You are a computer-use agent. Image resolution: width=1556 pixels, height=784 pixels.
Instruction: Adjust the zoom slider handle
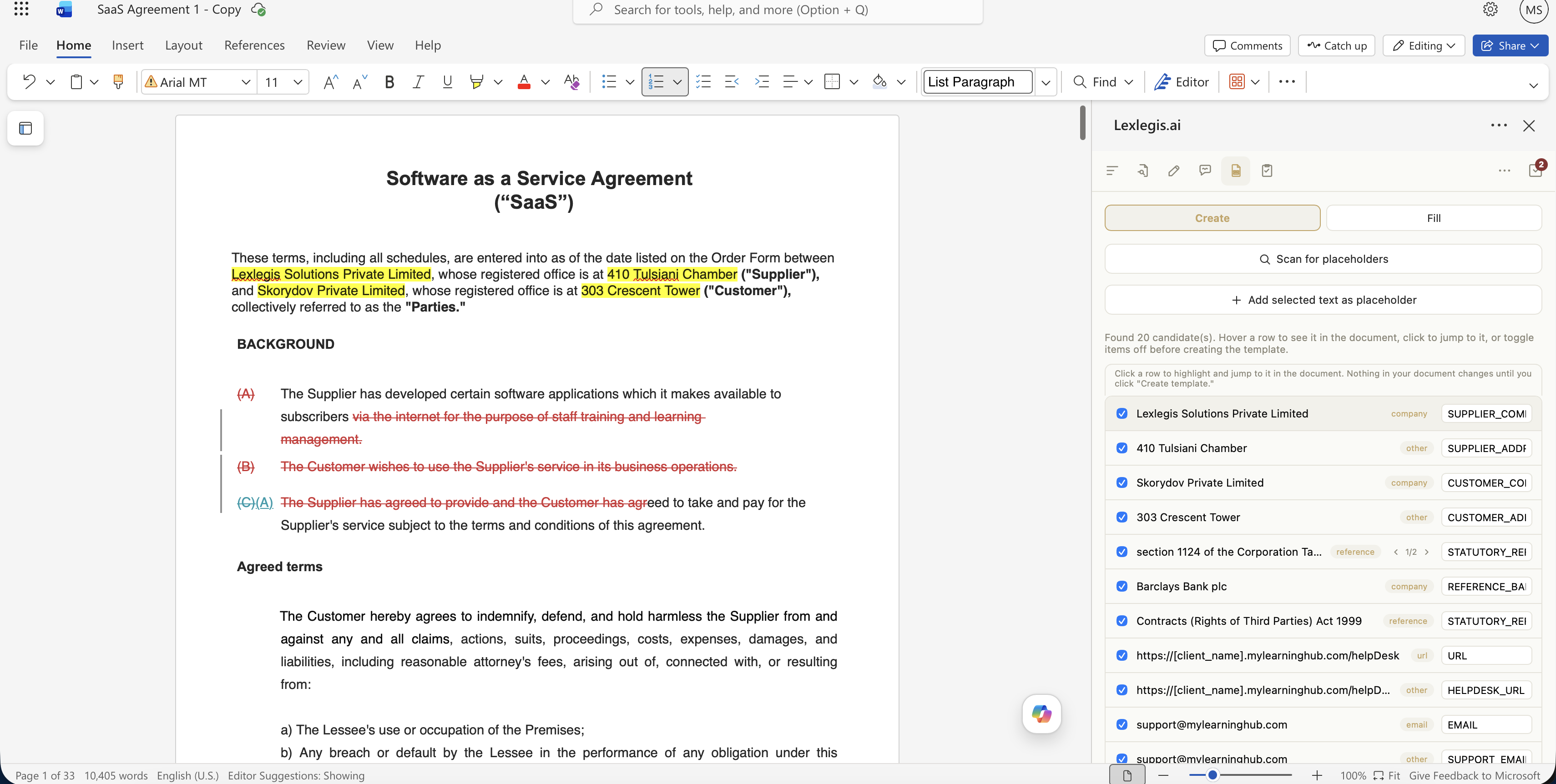tap(1212, 775)
